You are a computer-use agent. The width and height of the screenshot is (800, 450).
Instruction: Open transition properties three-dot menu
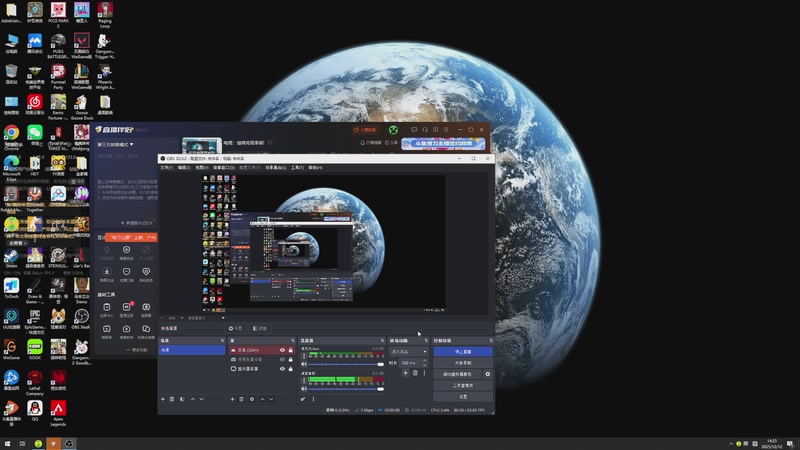coord(424,373)
